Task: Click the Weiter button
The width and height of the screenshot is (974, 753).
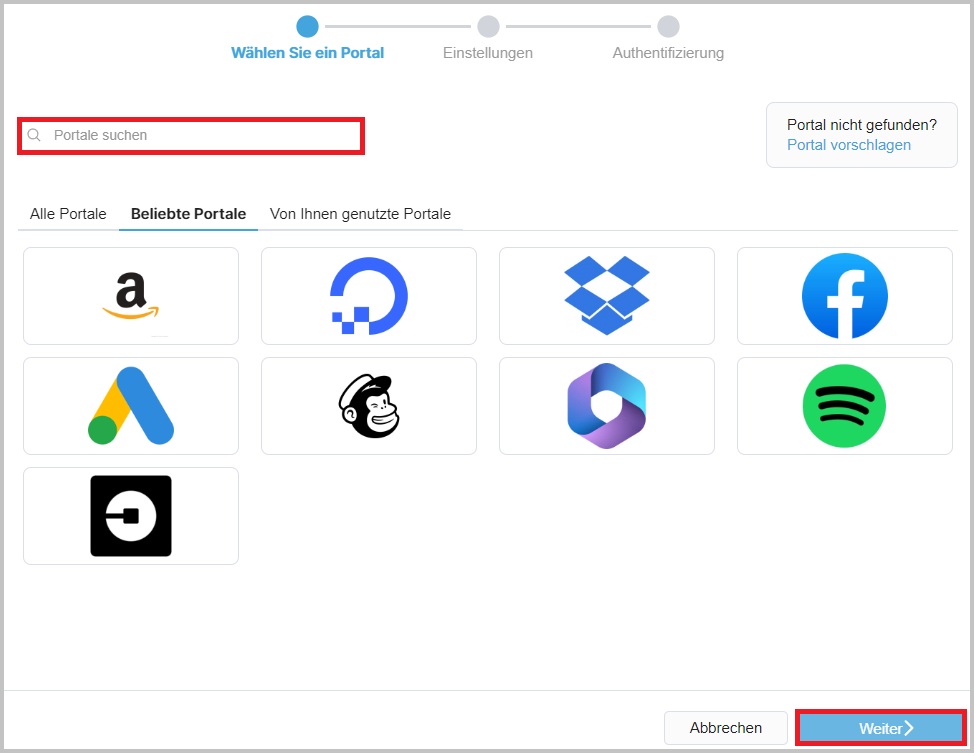Action: 881,728
